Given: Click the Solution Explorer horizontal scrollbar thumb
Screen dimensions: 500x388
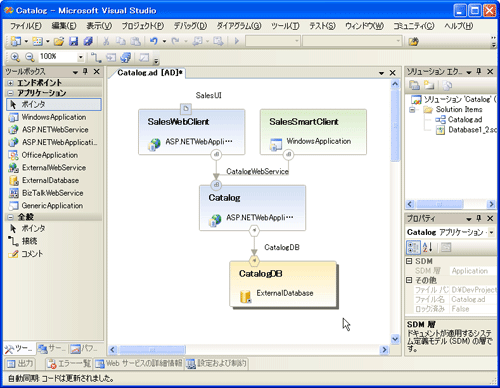Looking at the screenshot, I should click(440, 204).
